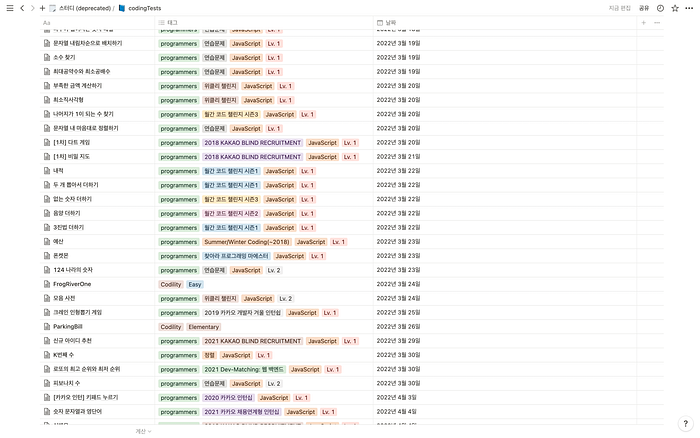Create a new page with plus icon
Screen dimensions: 700x438
tap(42, 8)
